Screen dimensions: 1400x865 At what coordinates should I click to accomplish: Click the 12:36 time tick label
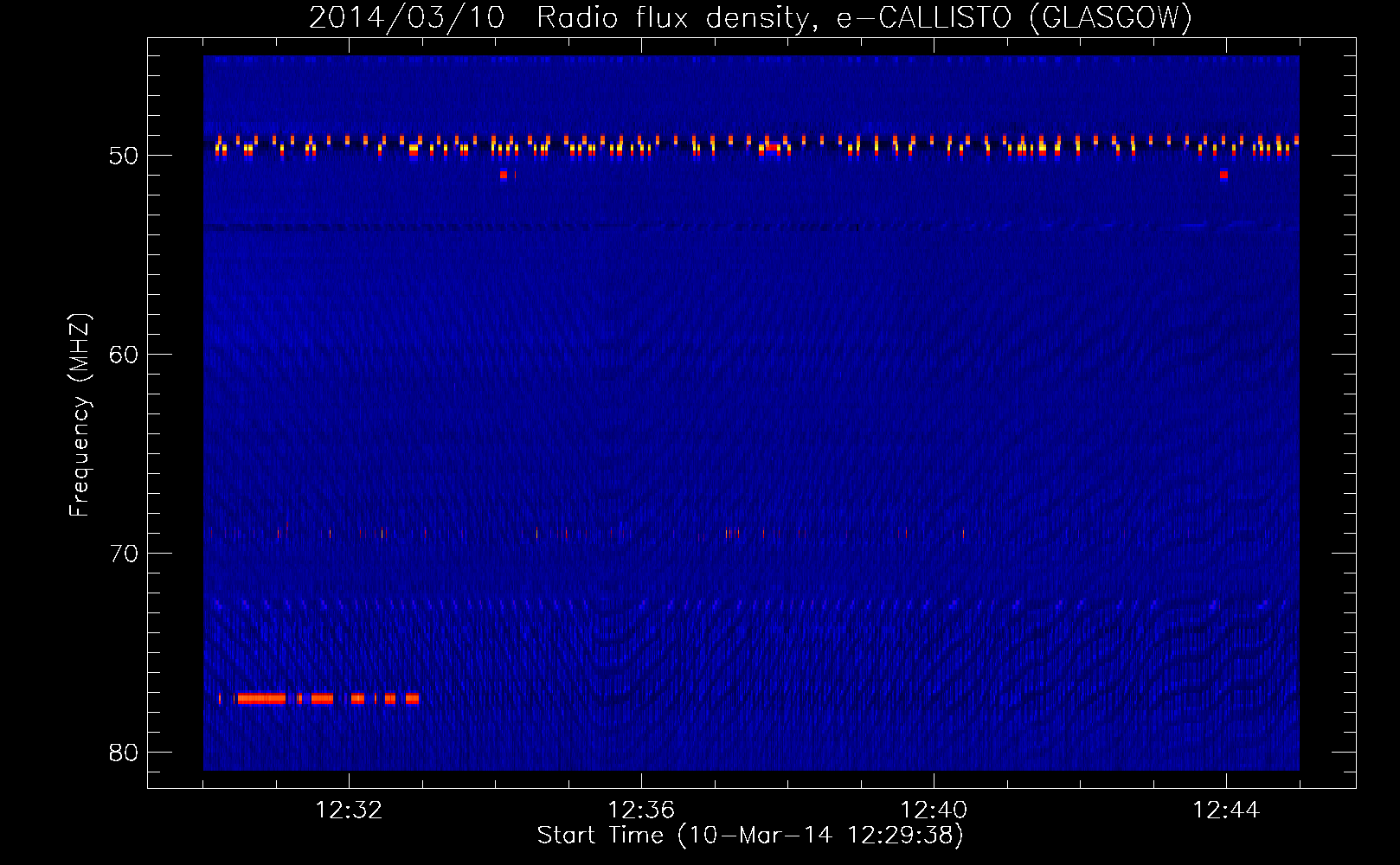click(x=641, y=811)
